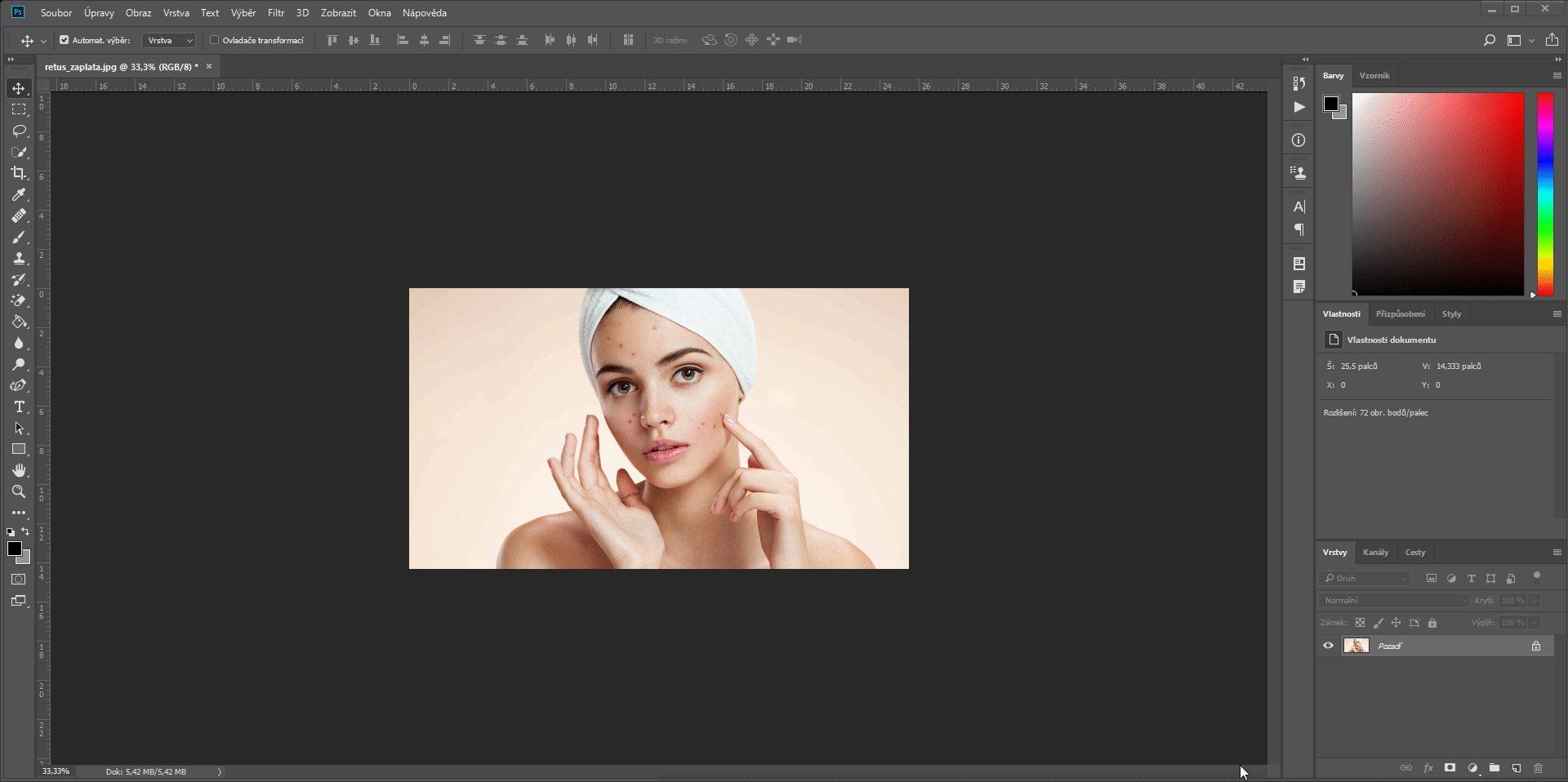Switch to the Vzorník tab

coord(1375,75)
